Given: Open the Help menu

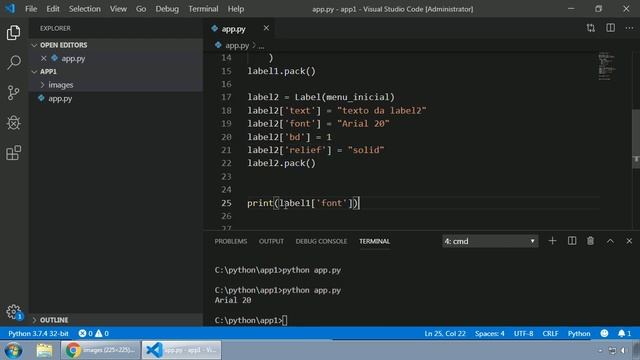Looking at the screenshot, I should pyautogui.click(x=236, y=9).
